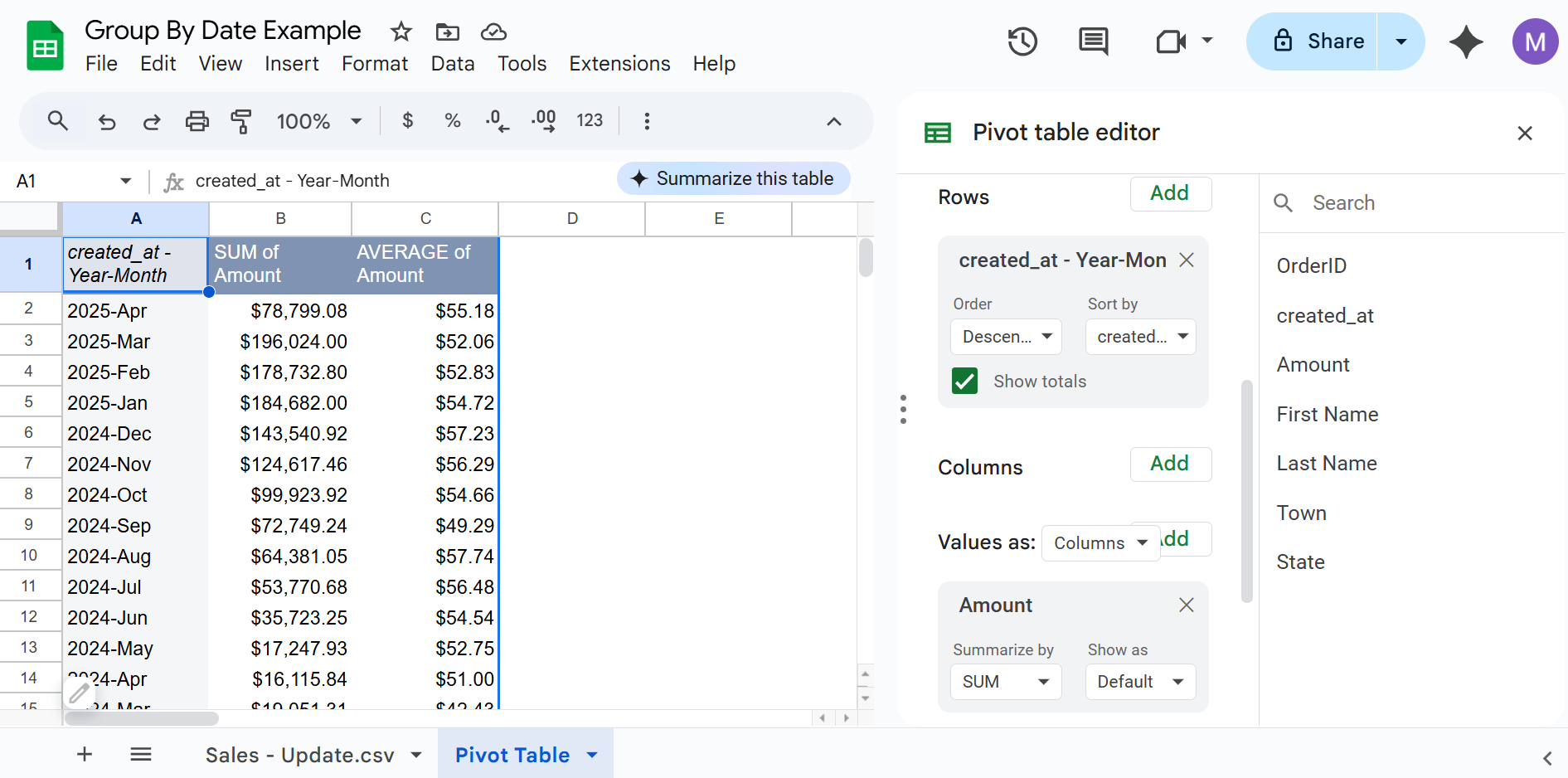Open the Print icon
1568x778 pixels.
pos(197,121)
